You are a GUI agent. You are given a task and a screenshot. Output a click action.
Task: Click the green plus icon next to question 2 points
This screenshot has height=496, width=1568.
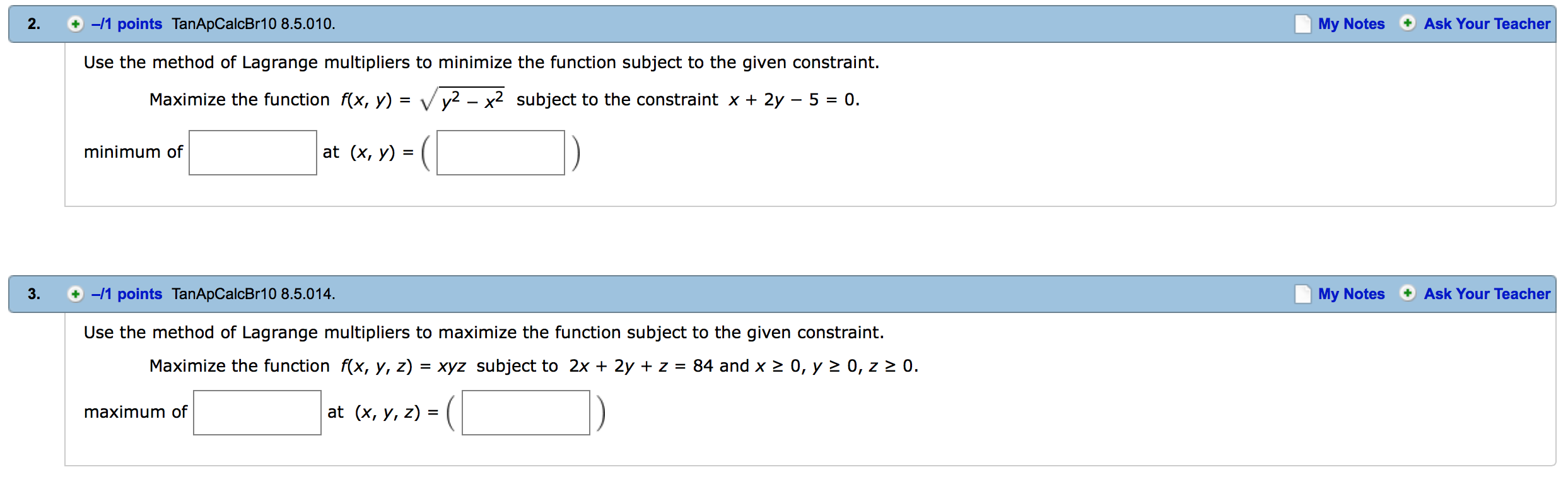pyautogui.click(x=74, y=23)
